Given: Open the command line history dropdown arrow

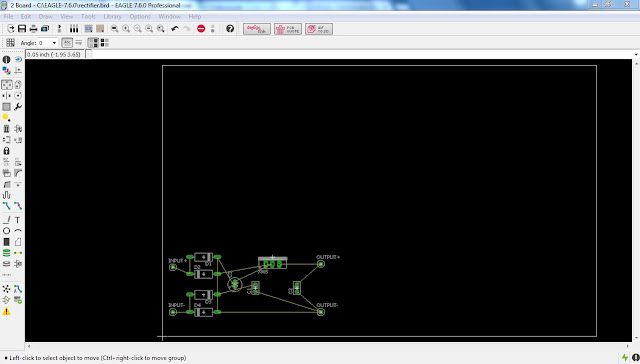Looking at the screenshot, I should coord(636,54).
